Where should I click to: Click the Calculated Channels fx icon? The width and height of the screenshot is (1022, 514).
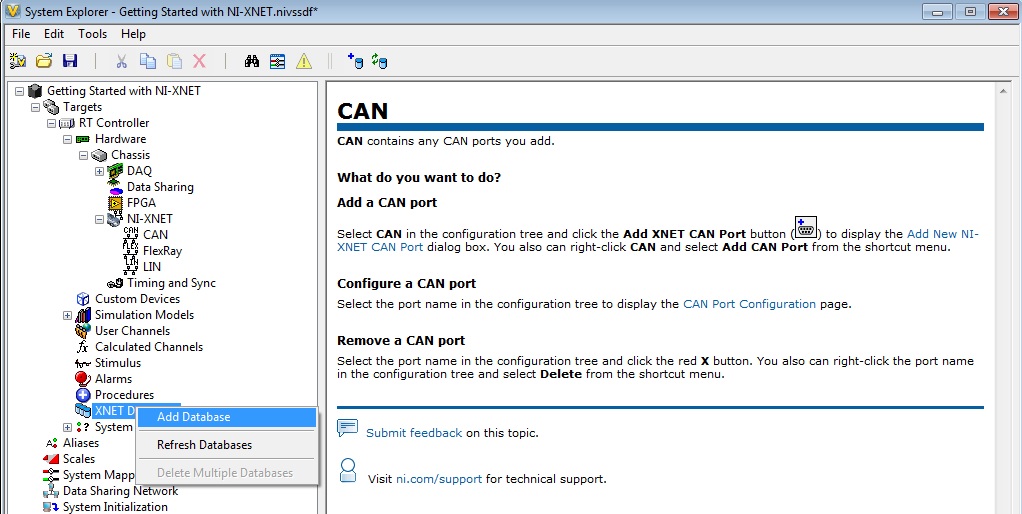[x=83, y=347]
